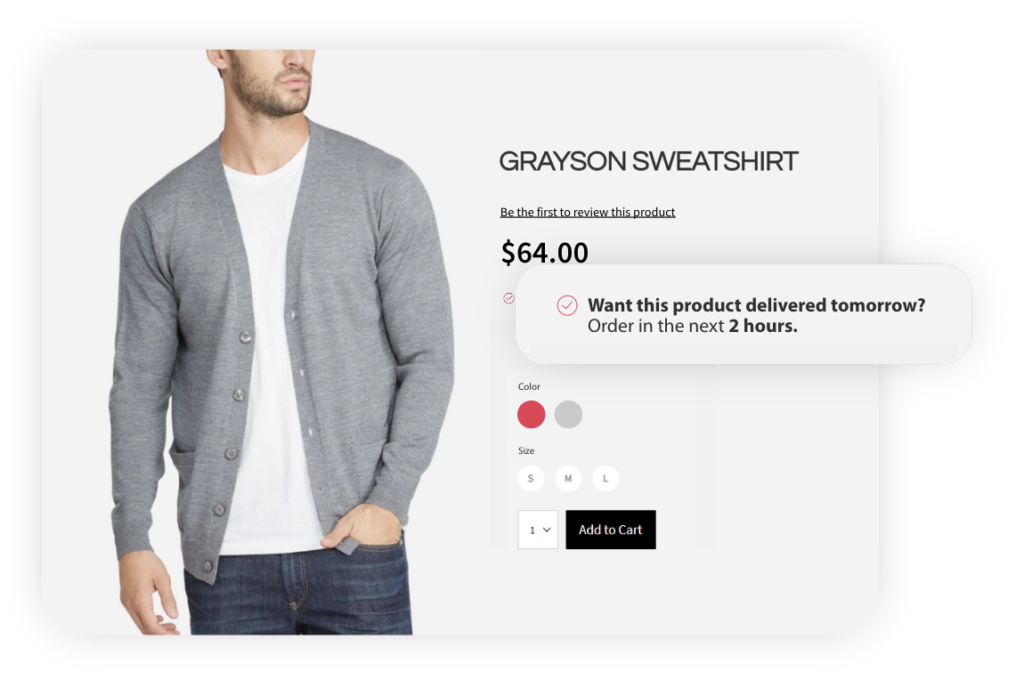The height and width of the screenshot is (680, 1024).
Task: Click the Add to Cart button
Action: point(611,530)
